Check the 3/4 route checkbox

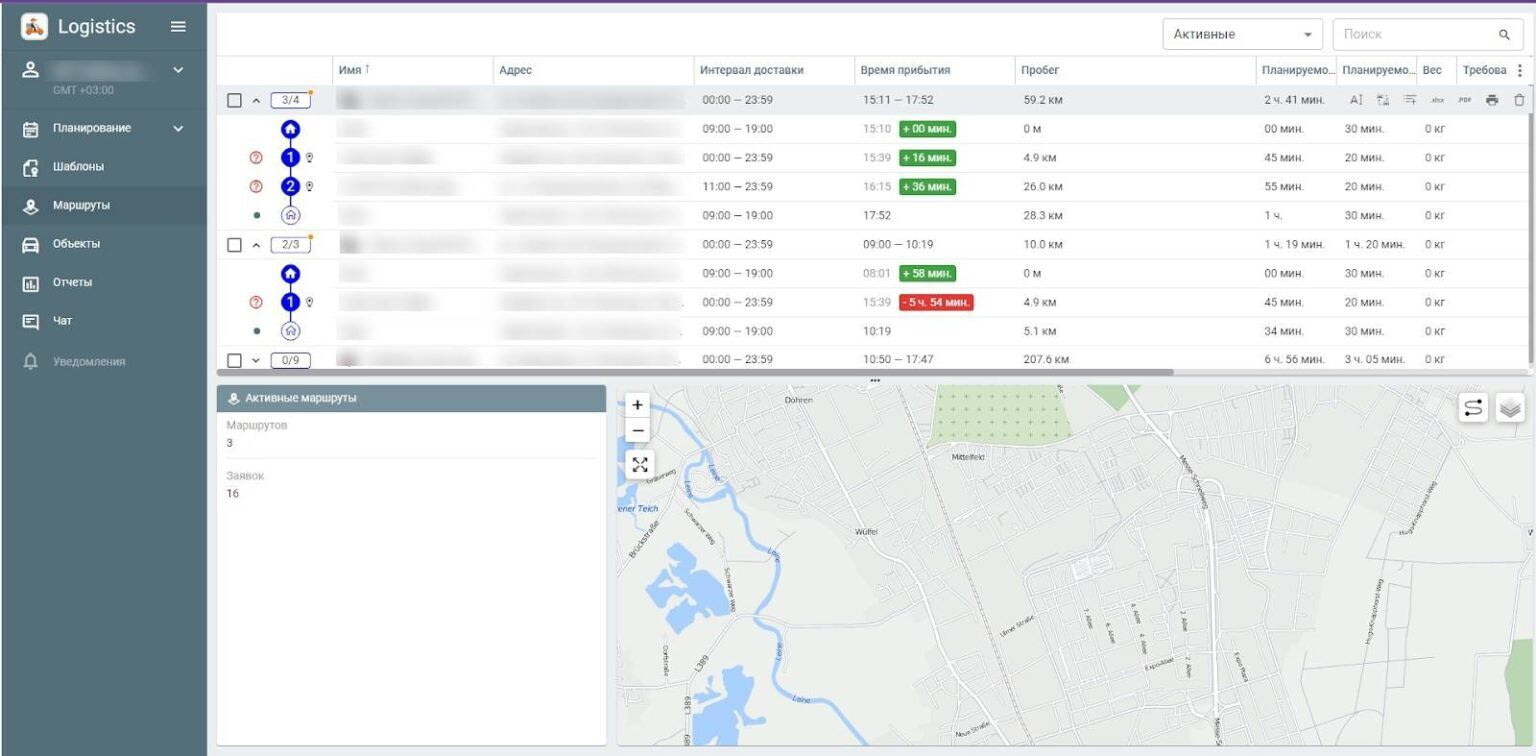(x=234, y=100)
